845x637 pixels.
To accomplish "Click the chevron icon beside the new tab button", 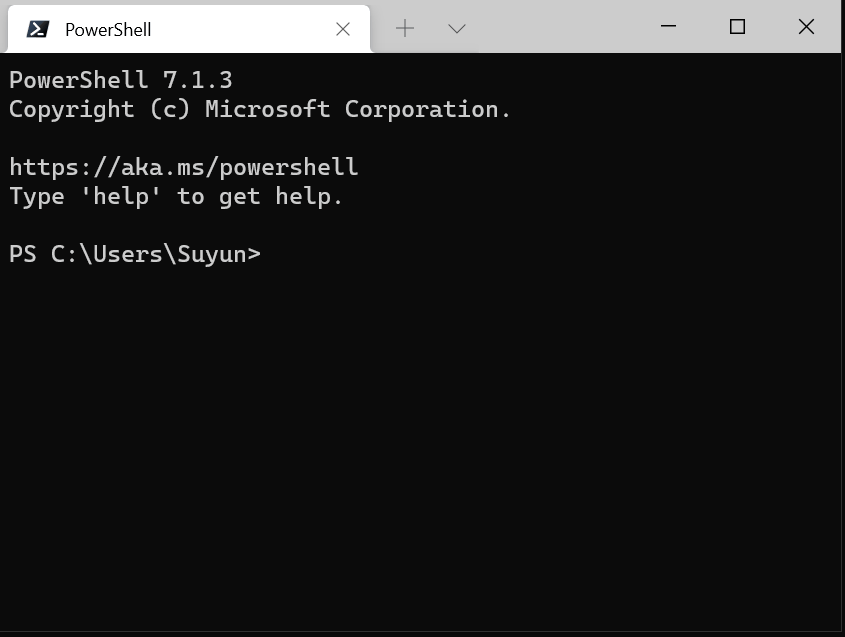I will tap(456, 29).
